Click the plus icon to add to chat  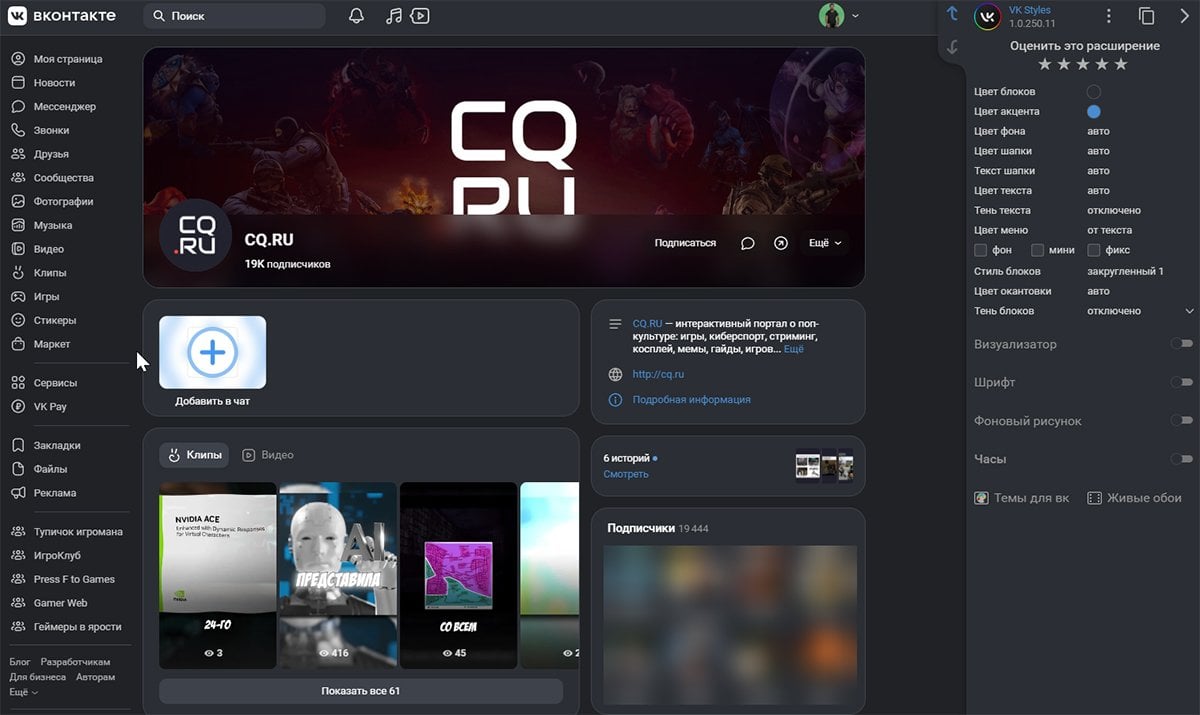click(x=212, y=352)
